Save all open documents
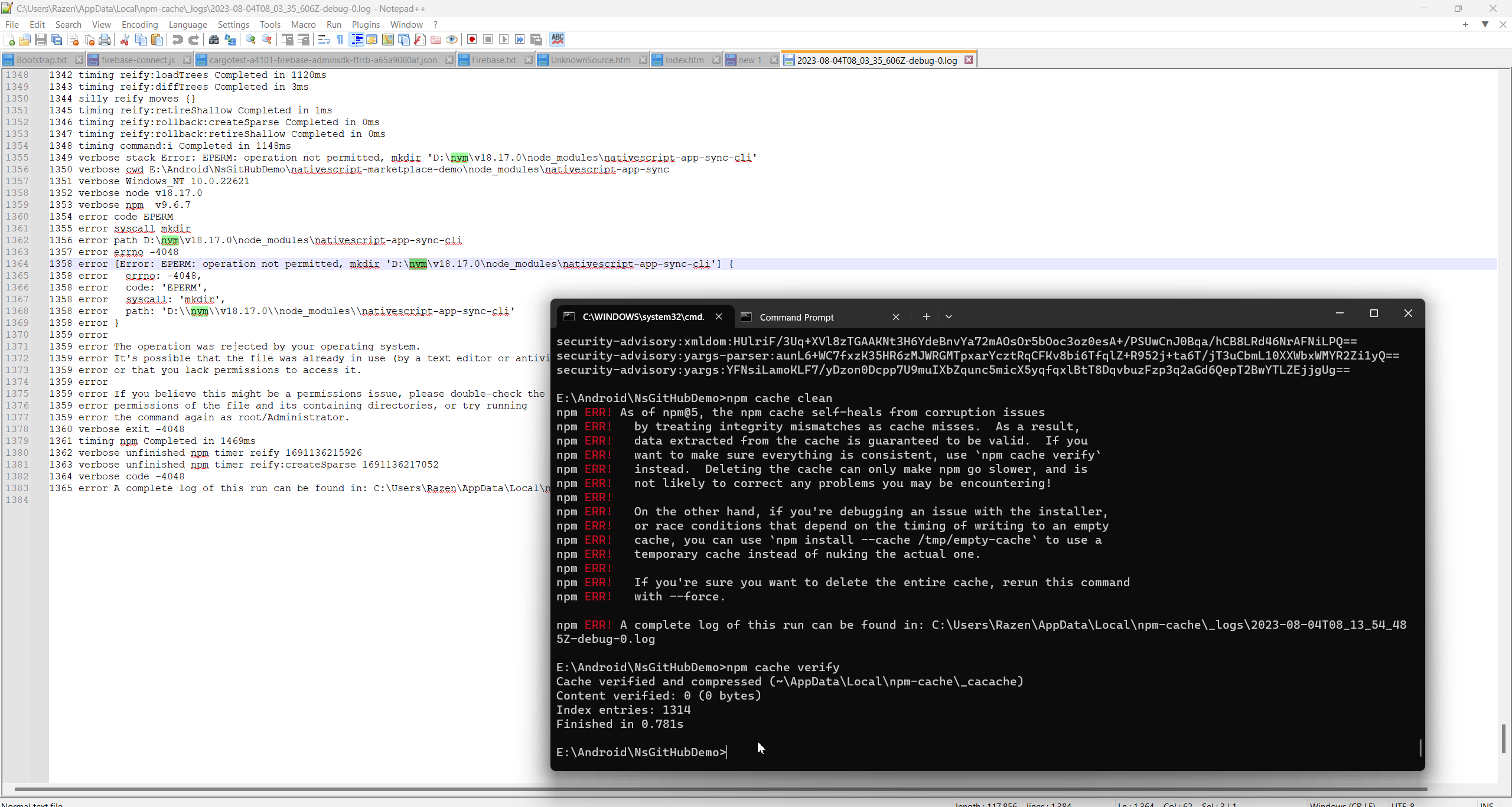The height and width of the screenshot is (807, 1512). (57, 40)
